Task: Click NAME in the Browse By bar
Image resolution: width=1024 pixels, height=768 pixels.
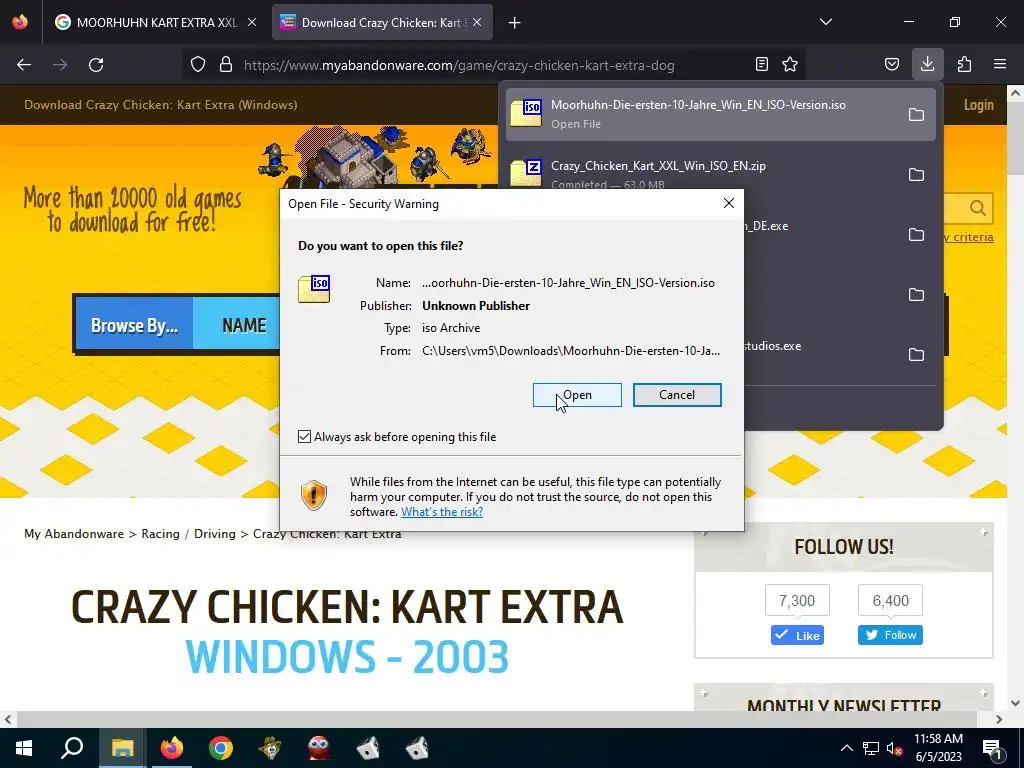Action: 244,325
